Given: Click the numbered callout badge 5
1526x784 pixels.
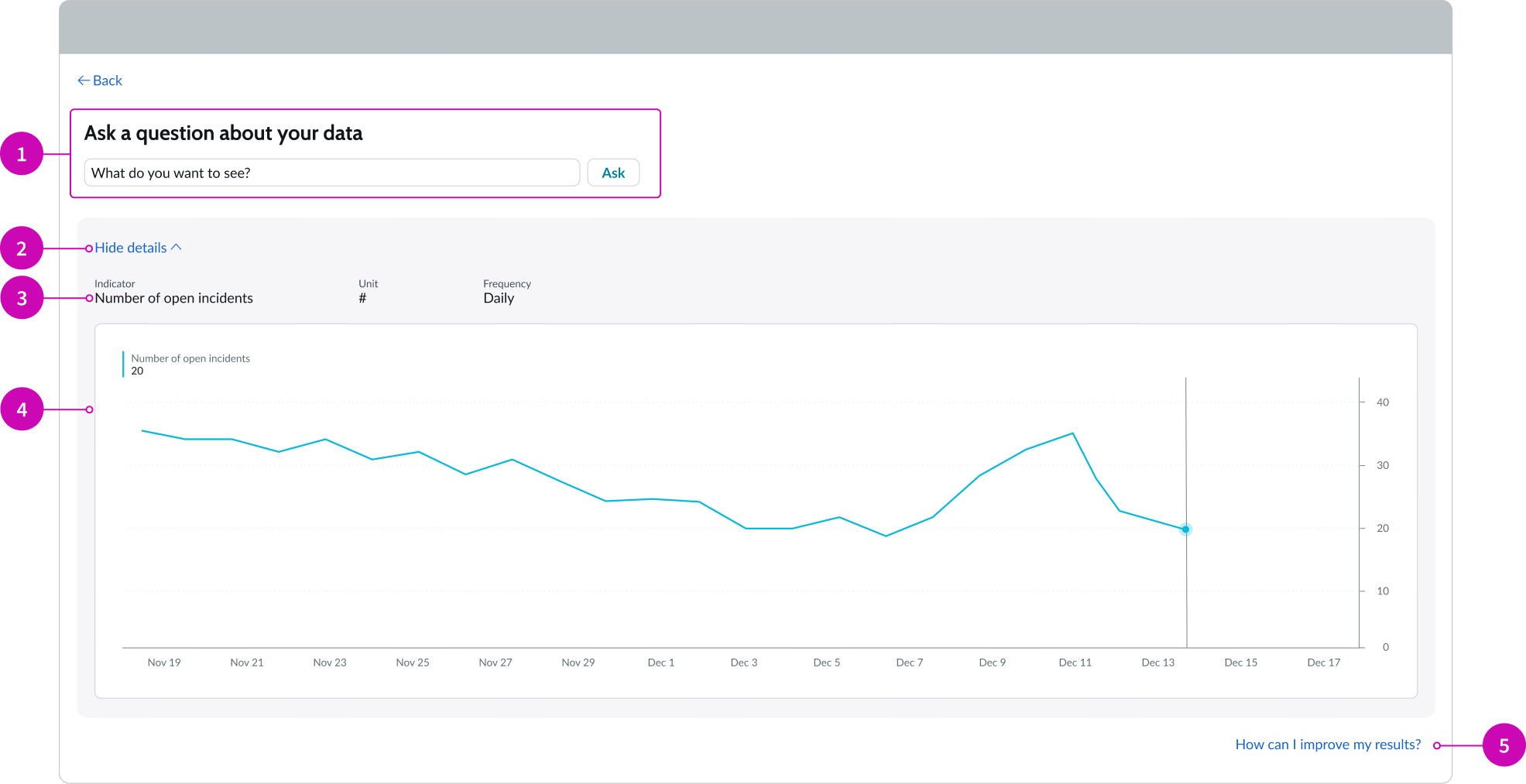Looking at the screenshot, I should tap(1503, 745).
